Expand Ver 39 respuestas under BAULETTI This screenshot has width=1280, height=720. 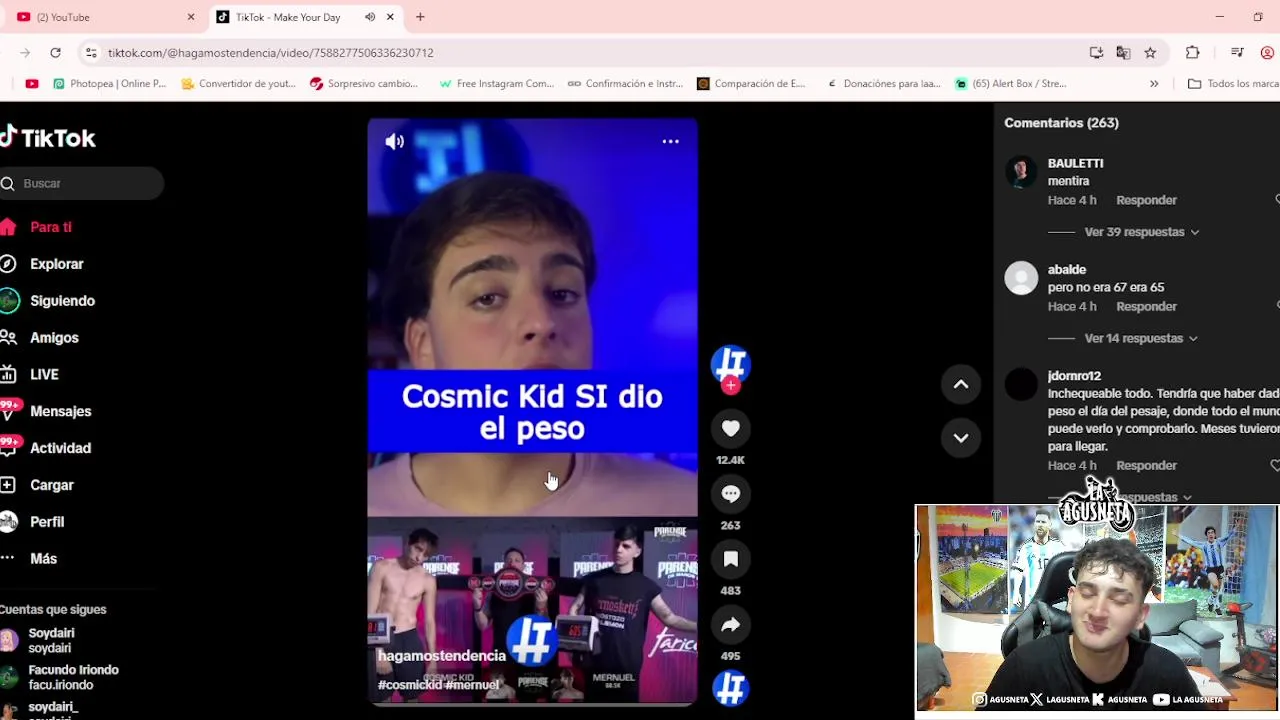(1142, 232)
